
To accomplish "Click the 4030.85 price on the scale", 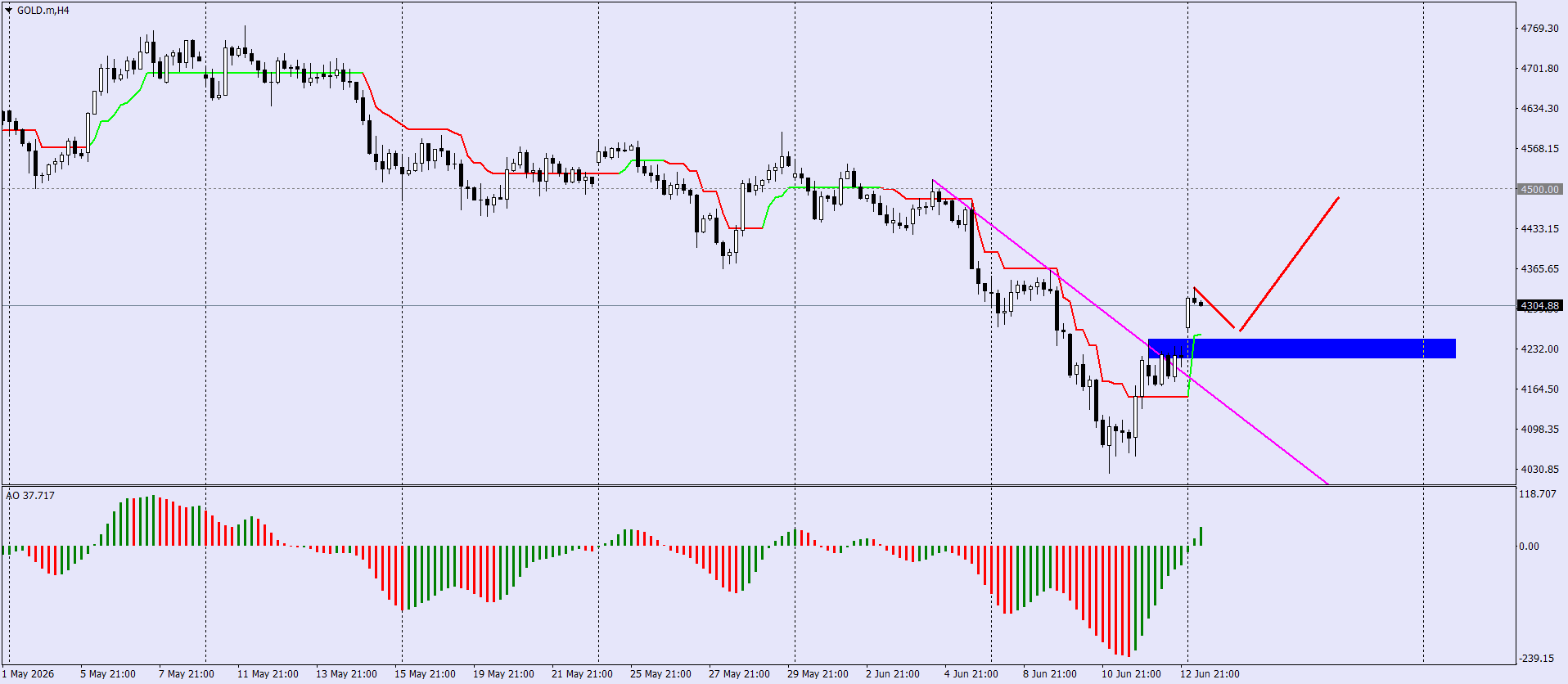I will (1539, 469).
